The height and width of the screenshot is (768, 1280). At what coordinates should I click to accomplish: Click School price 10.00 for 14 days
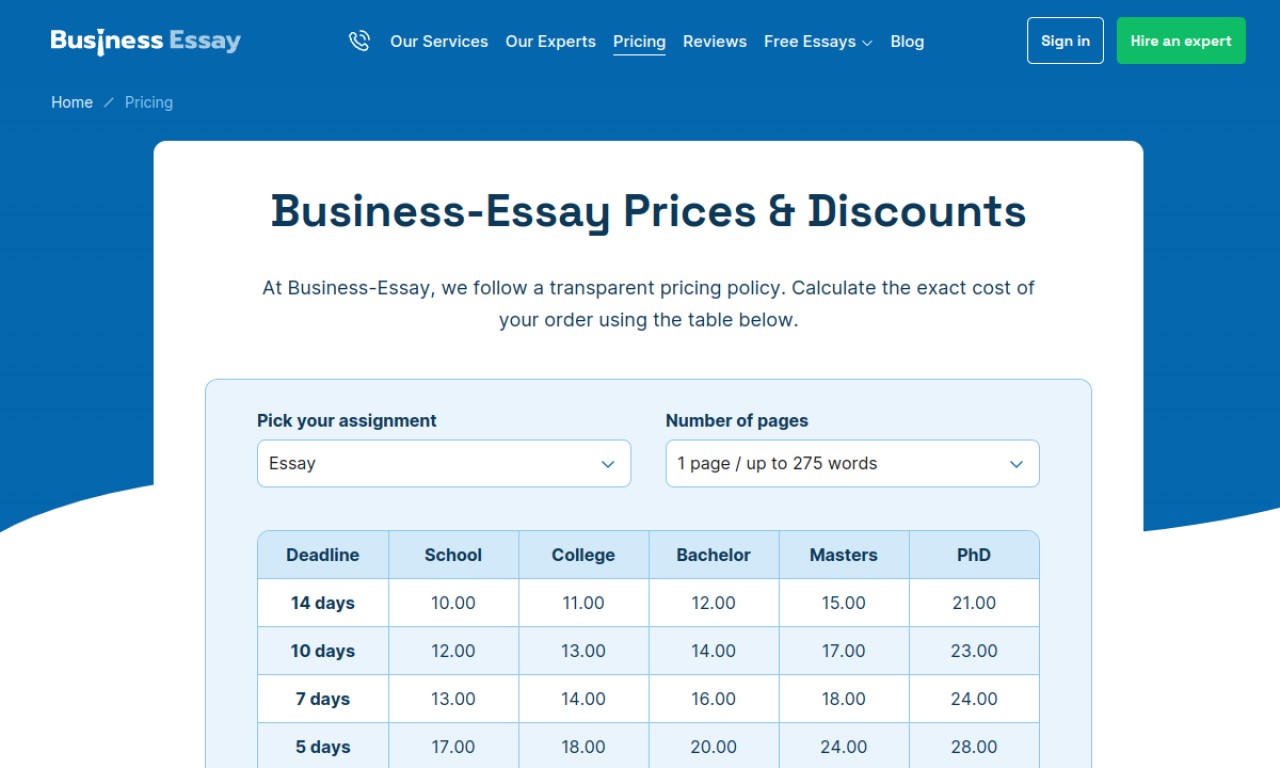pyautogui.click(x=453, y=603)
